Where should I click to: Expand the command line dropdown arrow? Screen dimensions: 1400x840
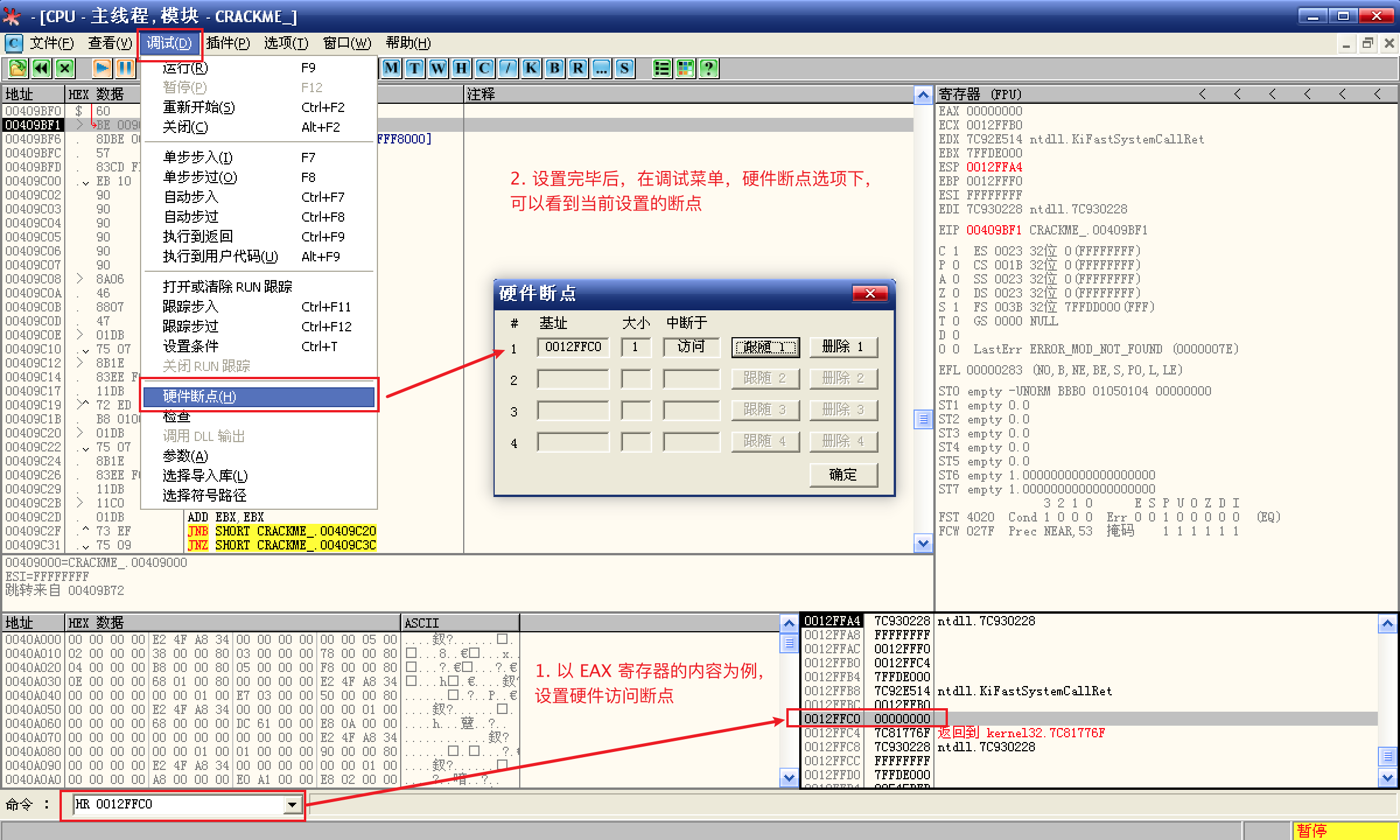(292, 805)
